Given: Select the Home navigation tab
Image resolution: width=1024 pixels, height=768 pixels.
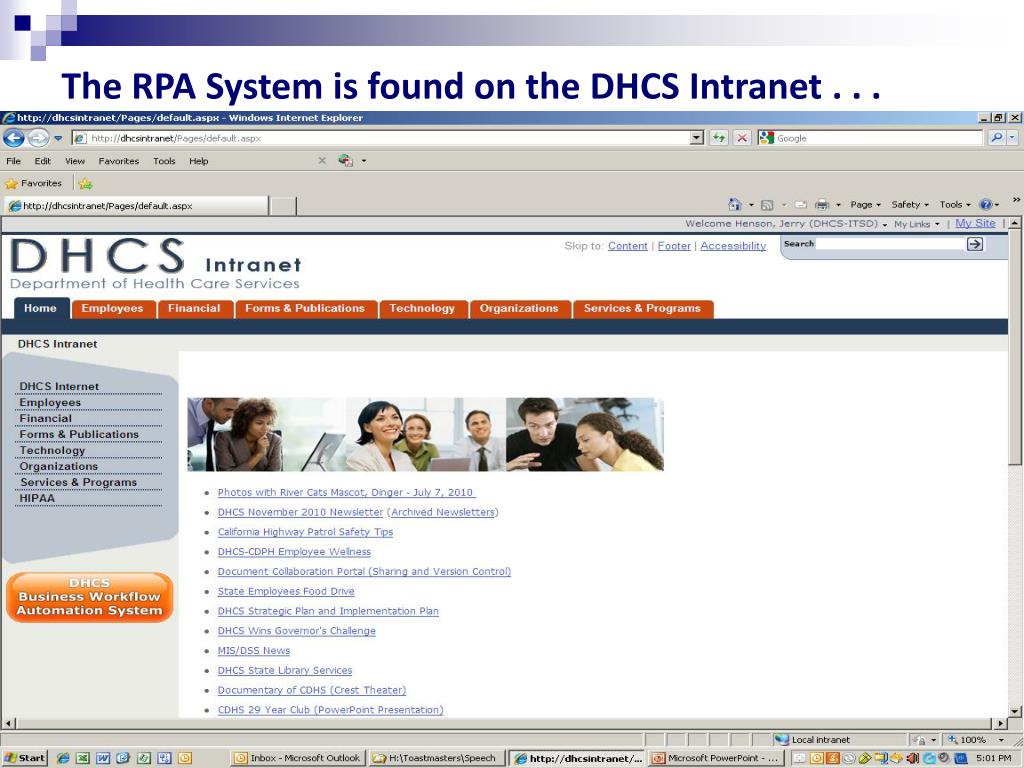Looking at the screenshot, I should point(40,308).
